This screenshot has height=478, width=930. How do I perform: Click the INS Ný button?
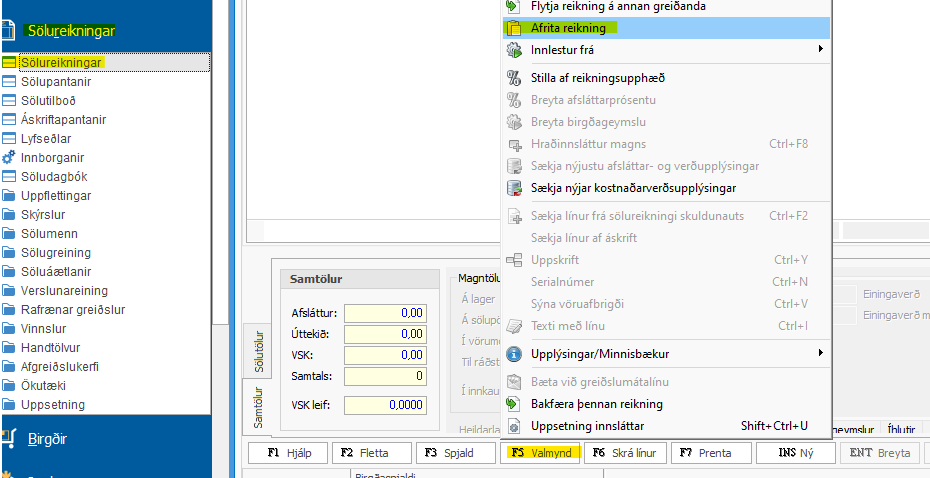coord(794,453)
